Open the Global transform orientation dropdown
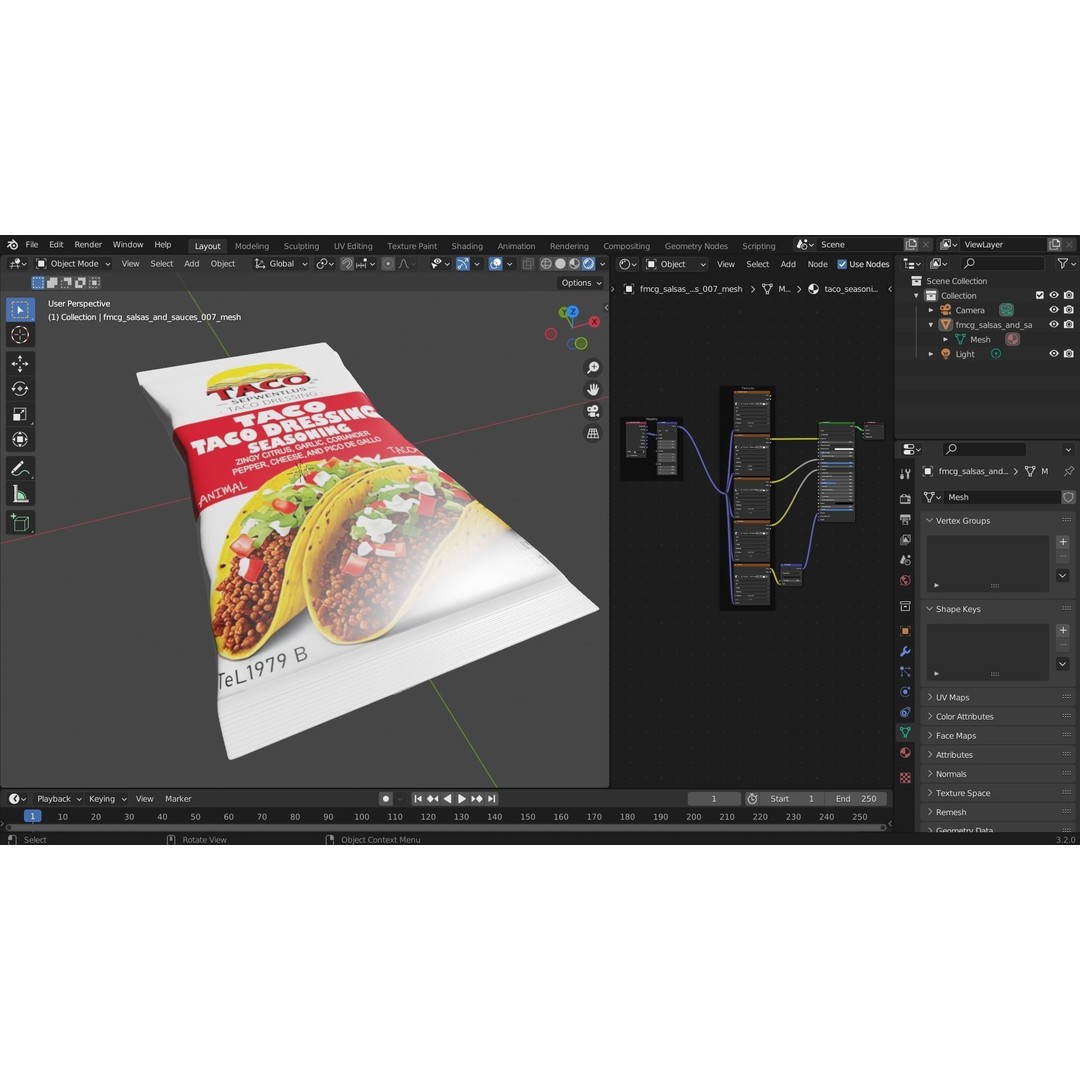The image size is (1080, 1080). click(281, 264)
